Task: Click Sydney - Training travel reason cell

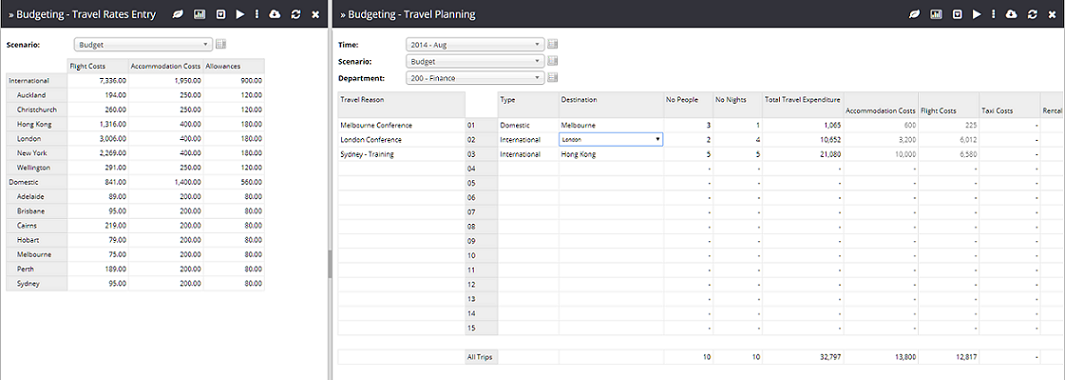Action: (x=401, y=154)
